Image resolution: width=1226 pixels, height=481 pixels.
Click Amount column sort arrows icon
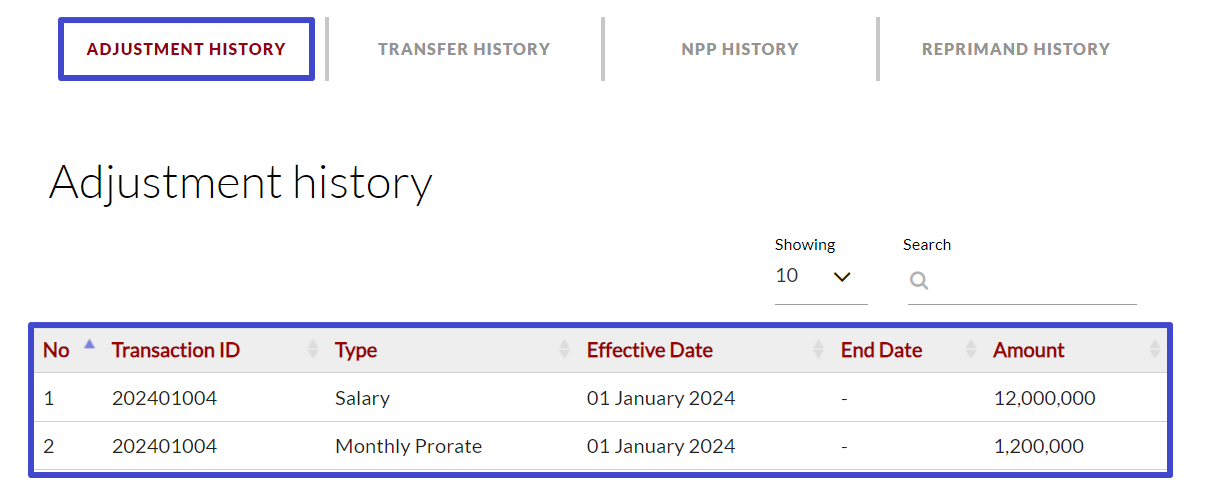(x=1155, y=349)
